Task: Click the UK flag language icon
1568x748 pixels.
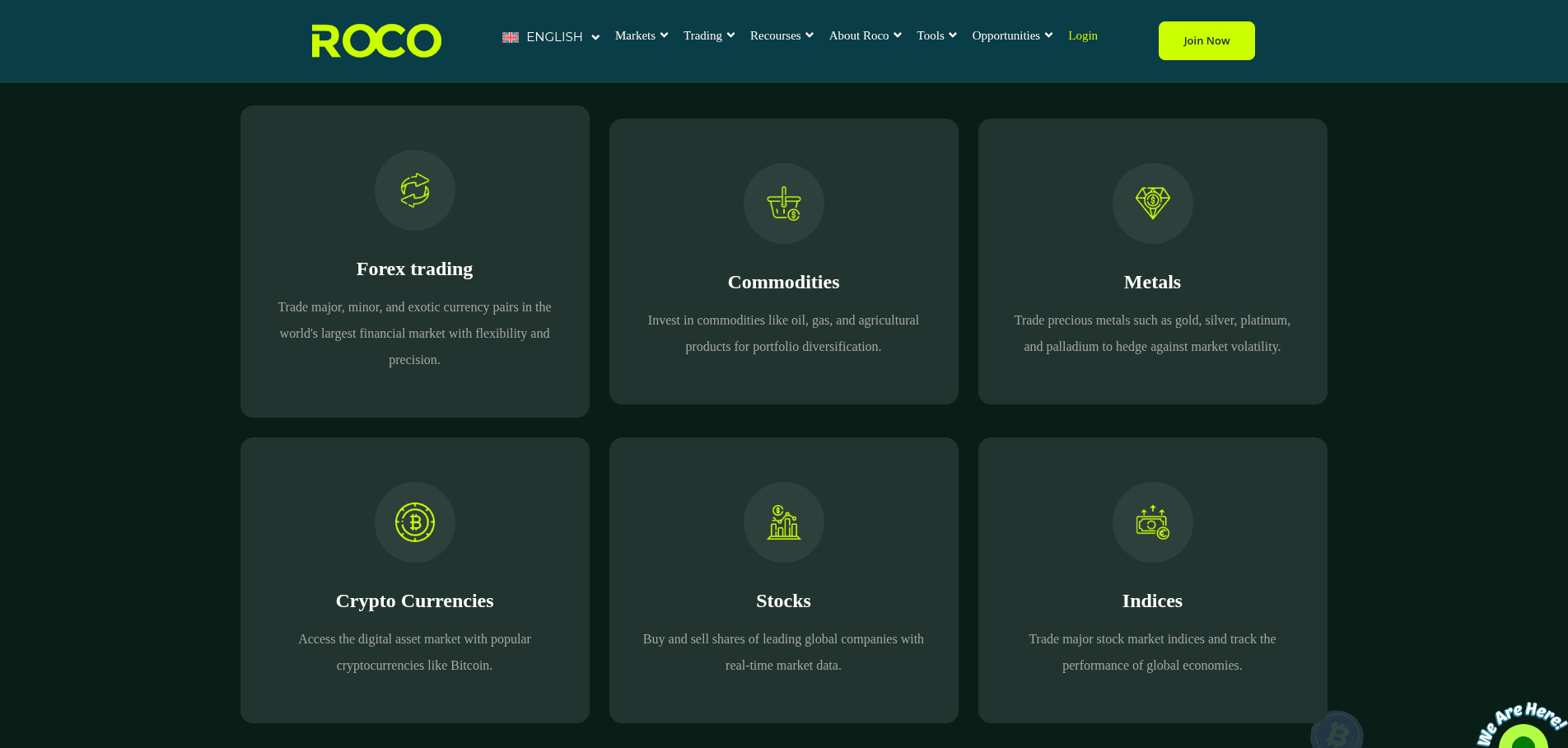Action: coord(511,36)
